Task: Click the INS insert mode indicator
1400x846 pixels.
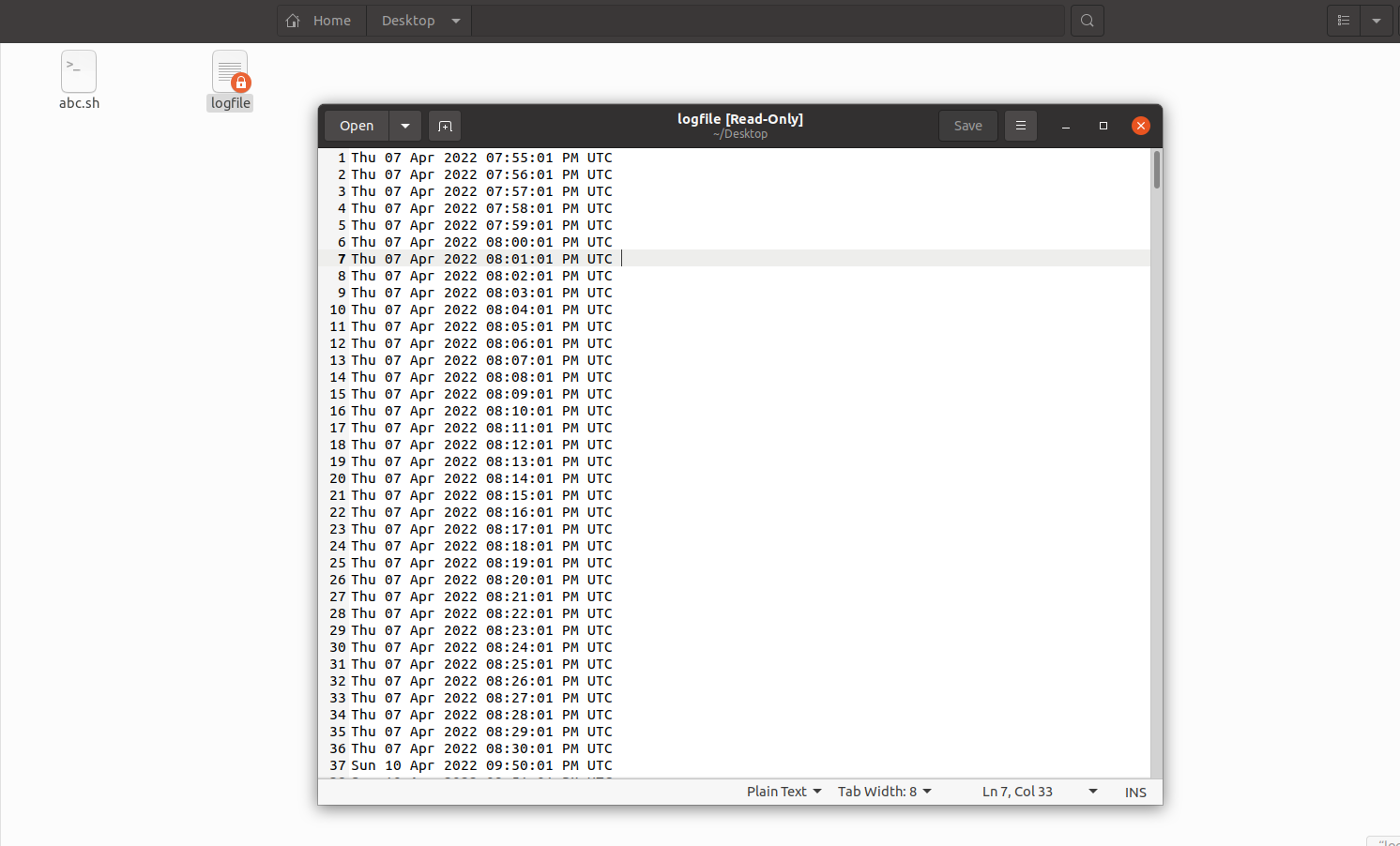Action: tap(1135, 793)
